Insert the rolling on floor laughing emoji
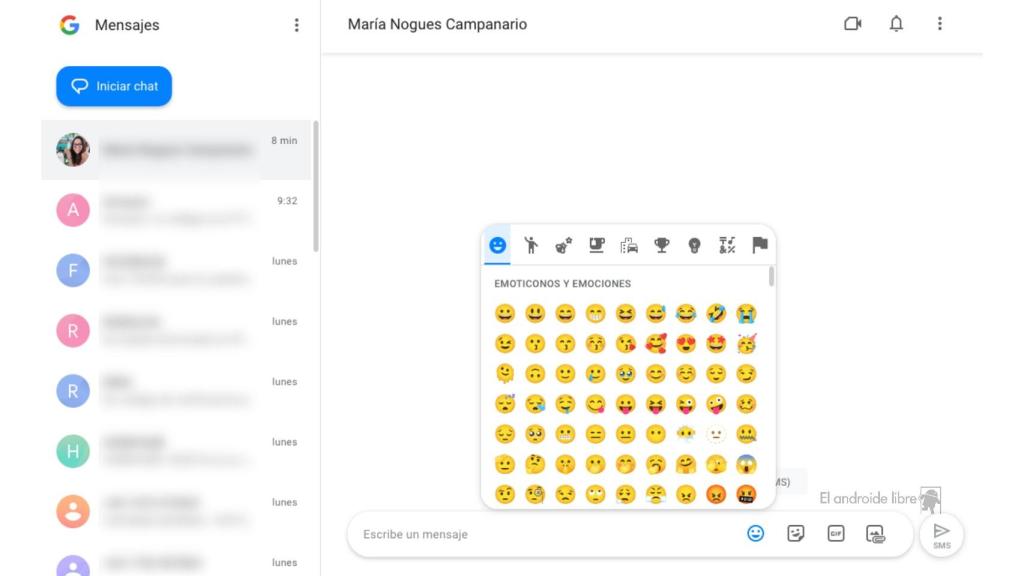The image size is (1024, 576). click(716, 313)
